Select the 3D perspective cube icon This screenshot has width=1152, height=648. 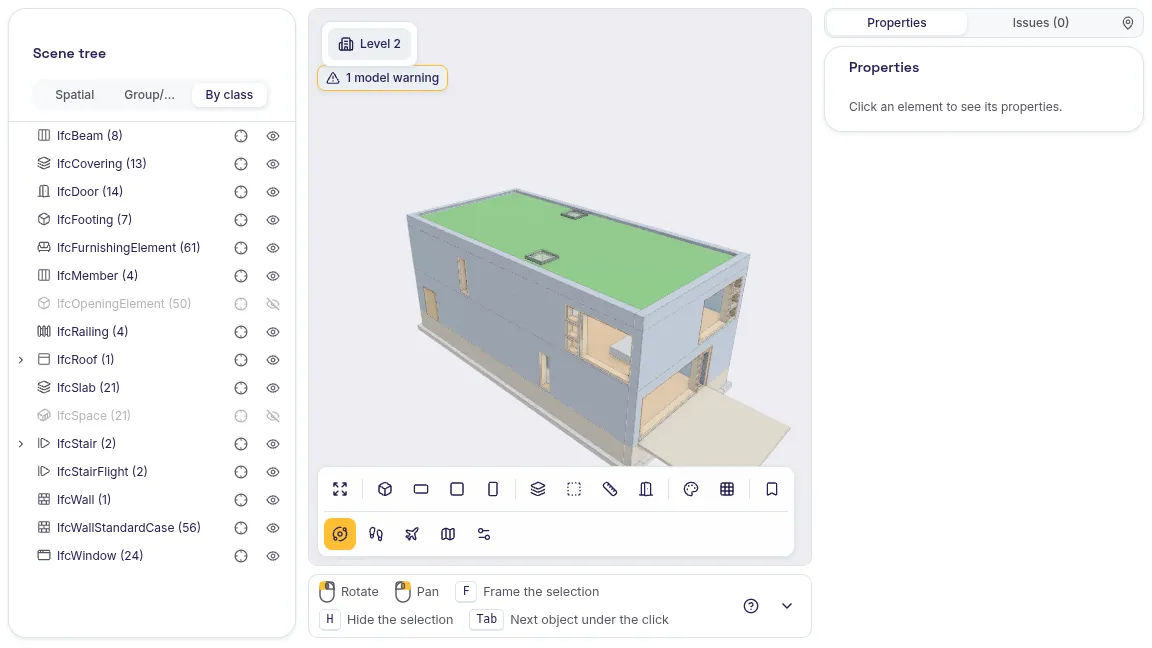[385, 489]
